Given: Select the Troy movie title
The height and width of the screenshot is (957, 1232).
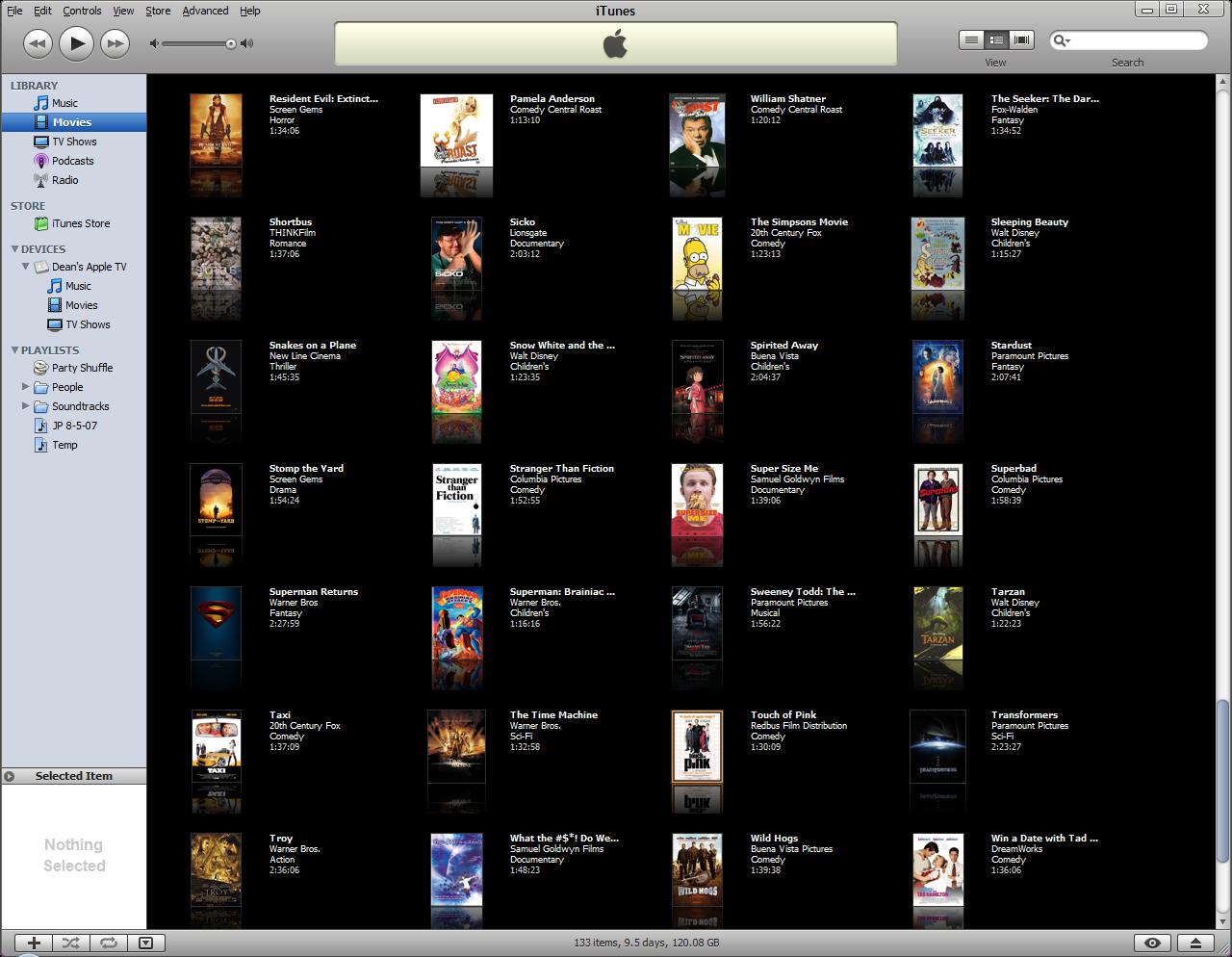Looking at the screenshot, I should click(281, 839).
